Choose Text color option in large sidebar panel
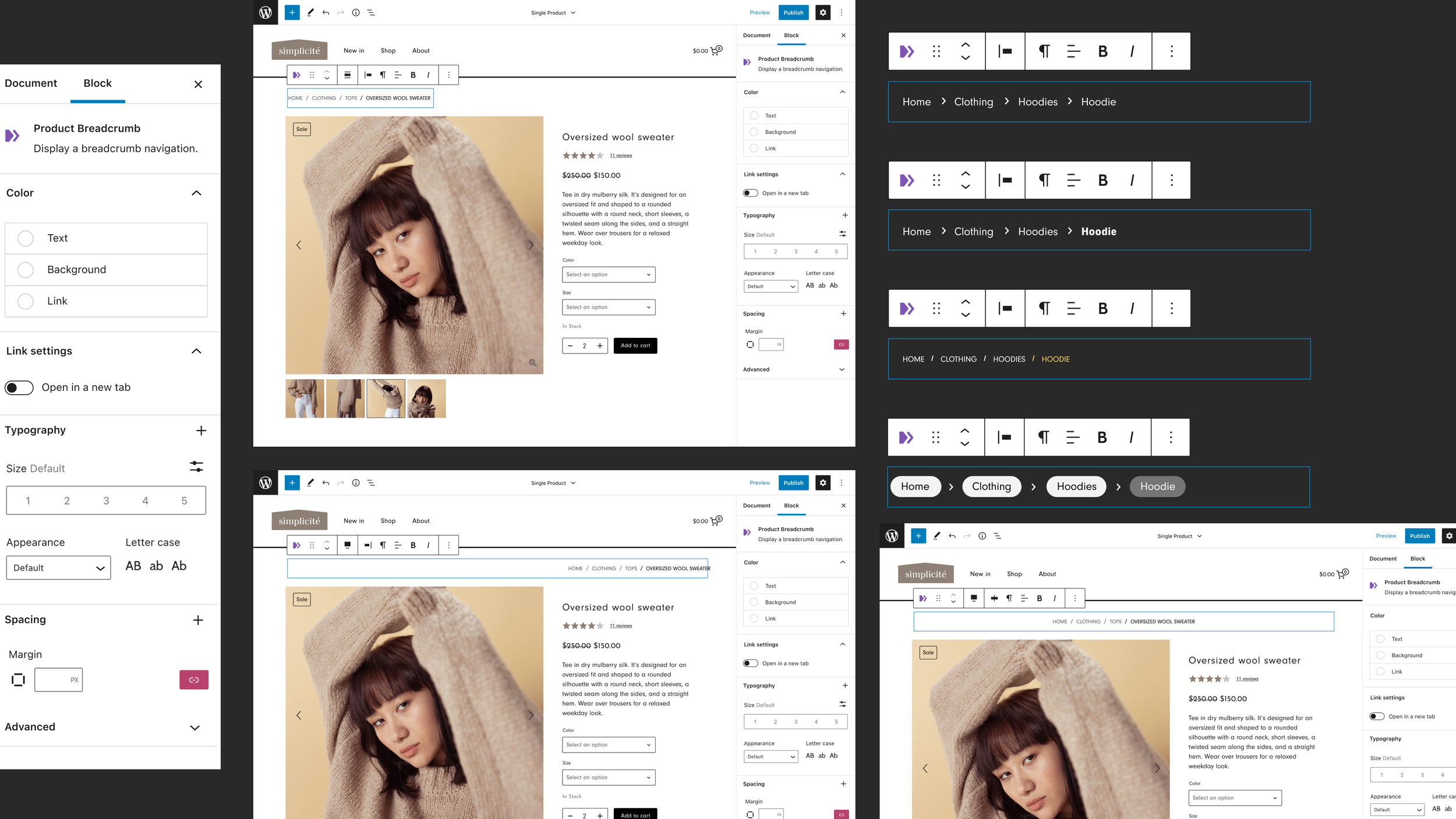Viewport: 1456px width, 819px height. pyautogui.click(x=106, y=238)
